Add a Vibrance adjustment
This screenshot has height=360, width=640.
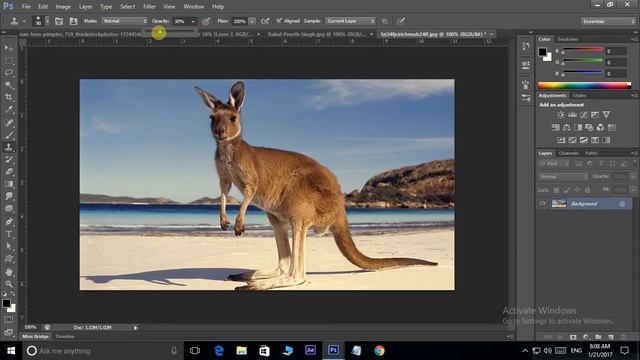click(x=607, y=115)
